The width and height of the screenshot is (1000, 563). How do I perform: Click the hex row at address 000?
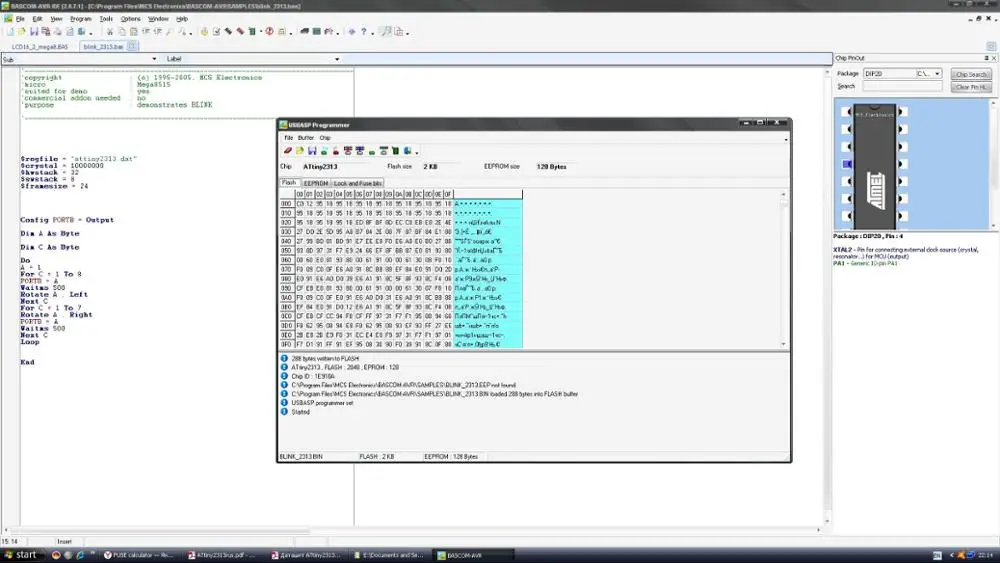[401, 204]
